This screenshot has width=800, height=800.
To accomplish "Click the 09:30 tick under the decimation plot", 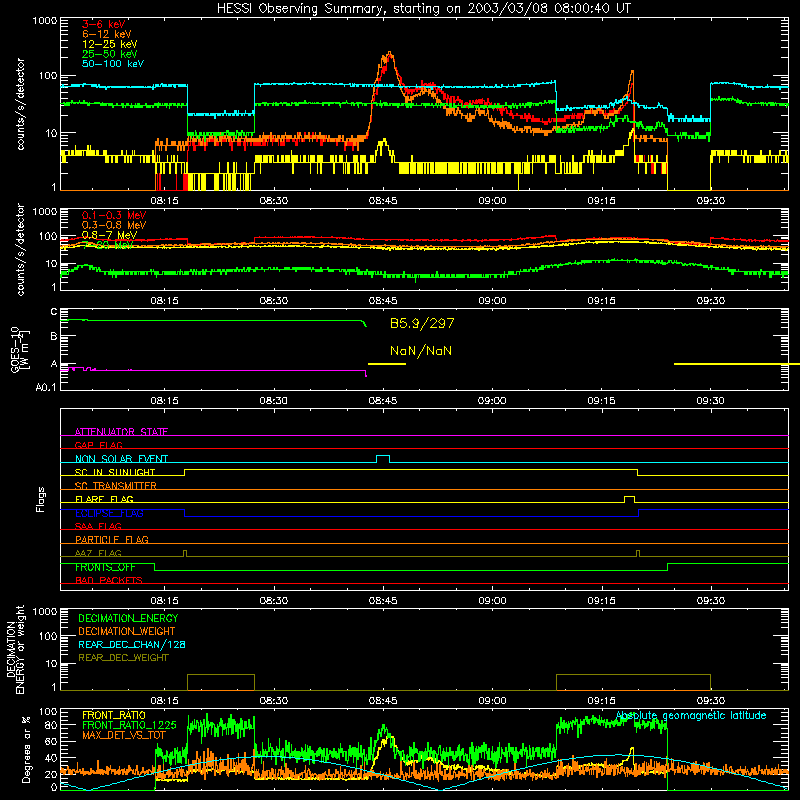I will coord(711,701).
